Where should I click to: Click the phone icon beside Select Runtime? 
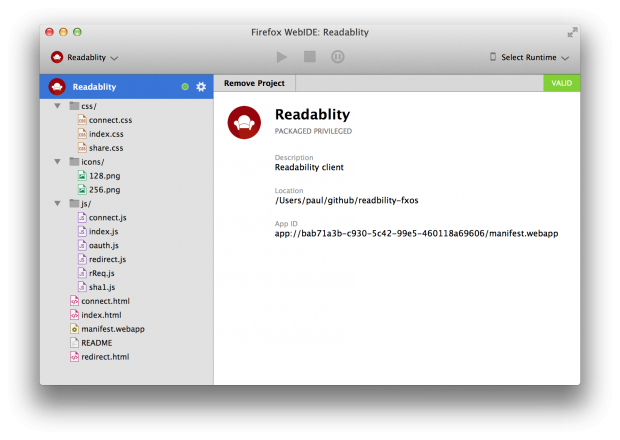tap(493, 57)
